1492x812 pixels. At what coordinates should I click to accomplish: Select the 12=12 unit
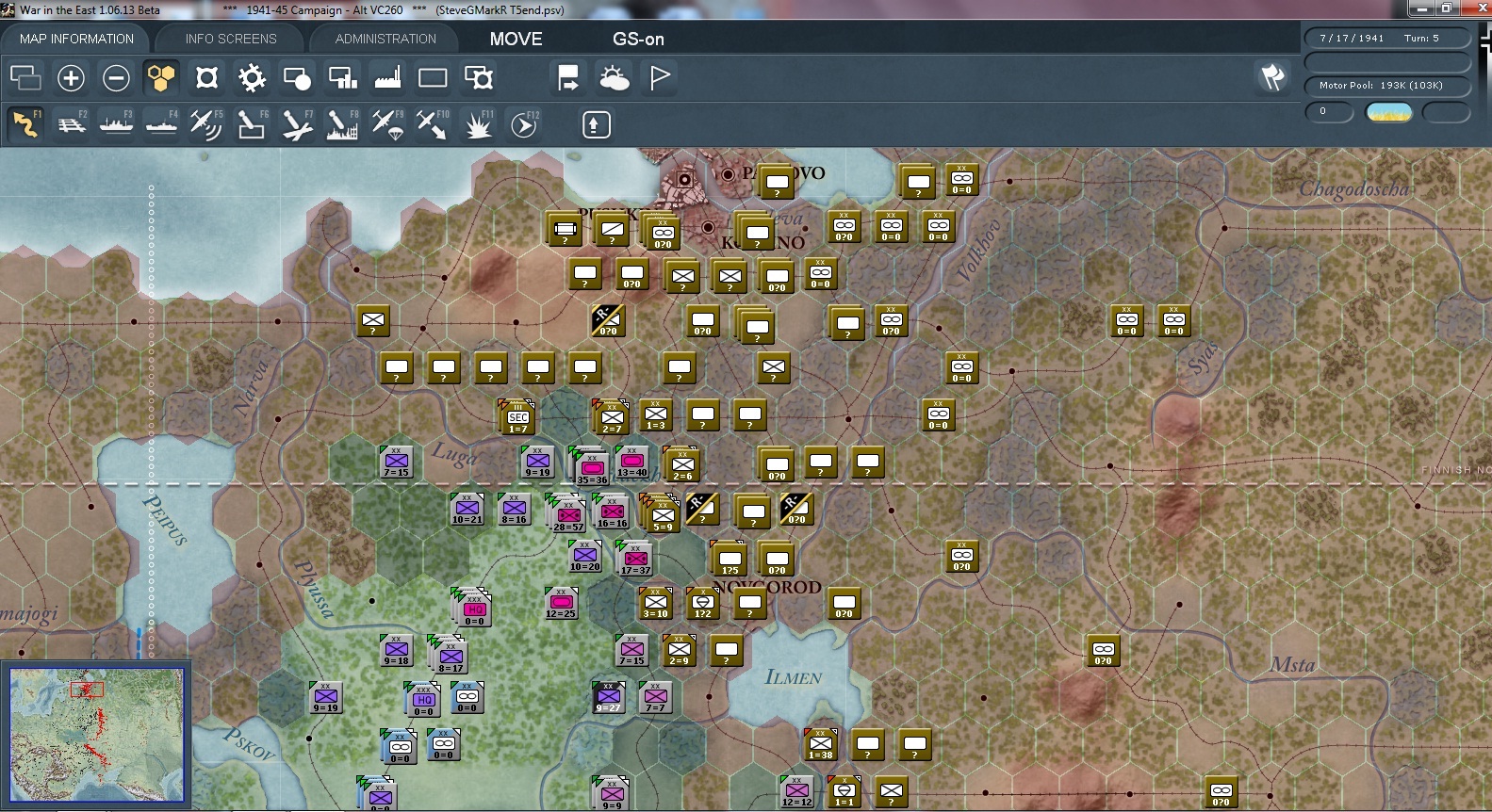point(796,791)
